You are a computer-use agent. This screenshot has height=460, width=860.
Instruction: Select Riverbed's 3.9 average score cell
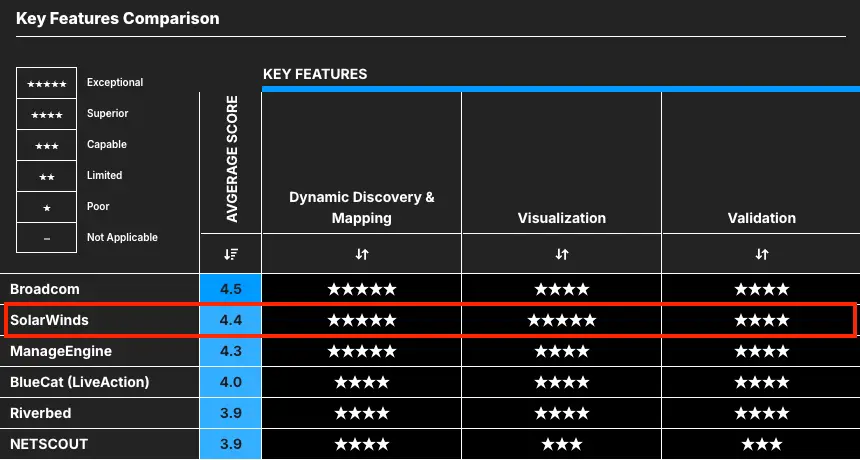coord(231,413)
